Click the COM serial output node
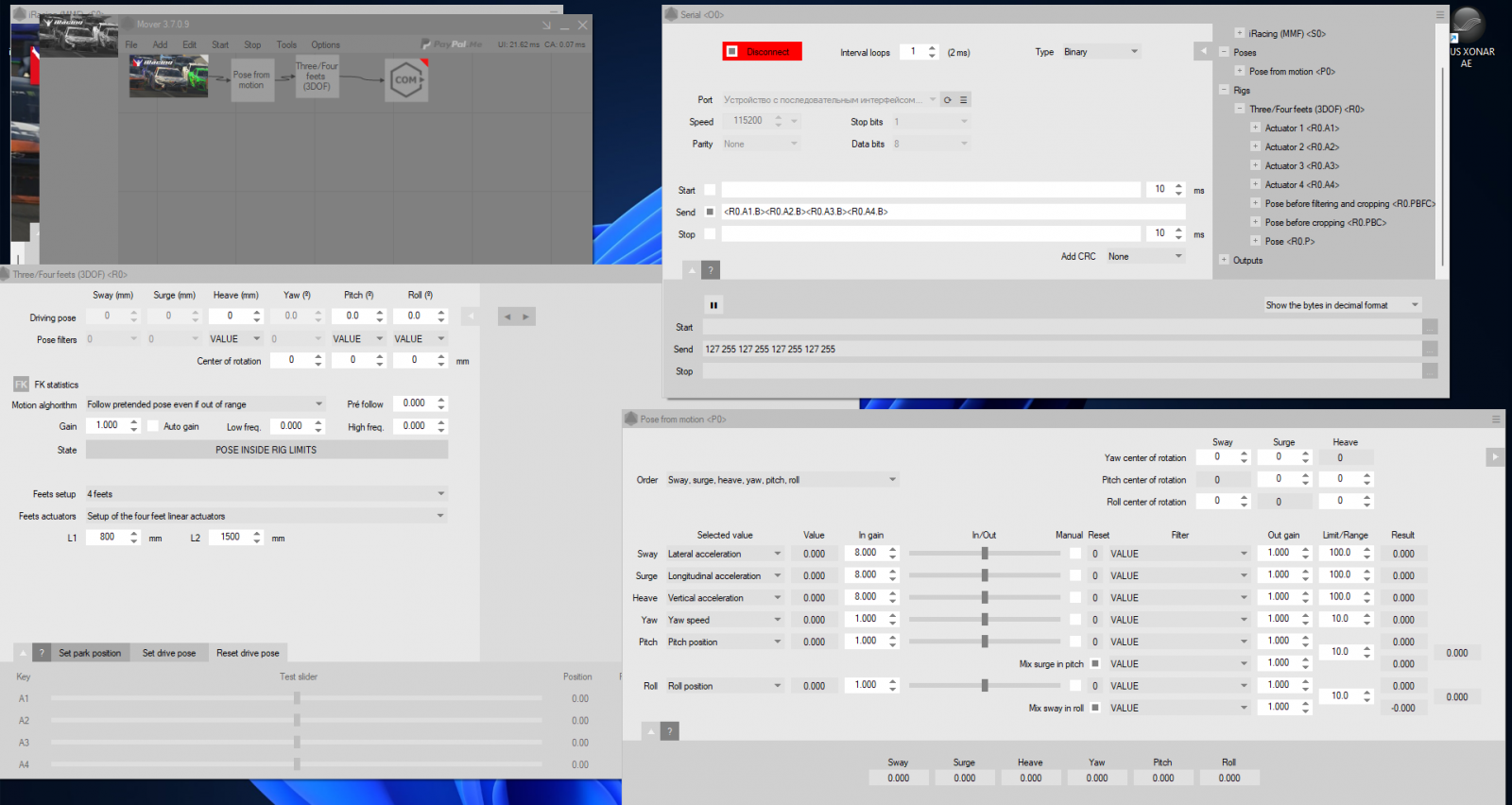The image size is (1512, 805). click(x=406, y=80)
